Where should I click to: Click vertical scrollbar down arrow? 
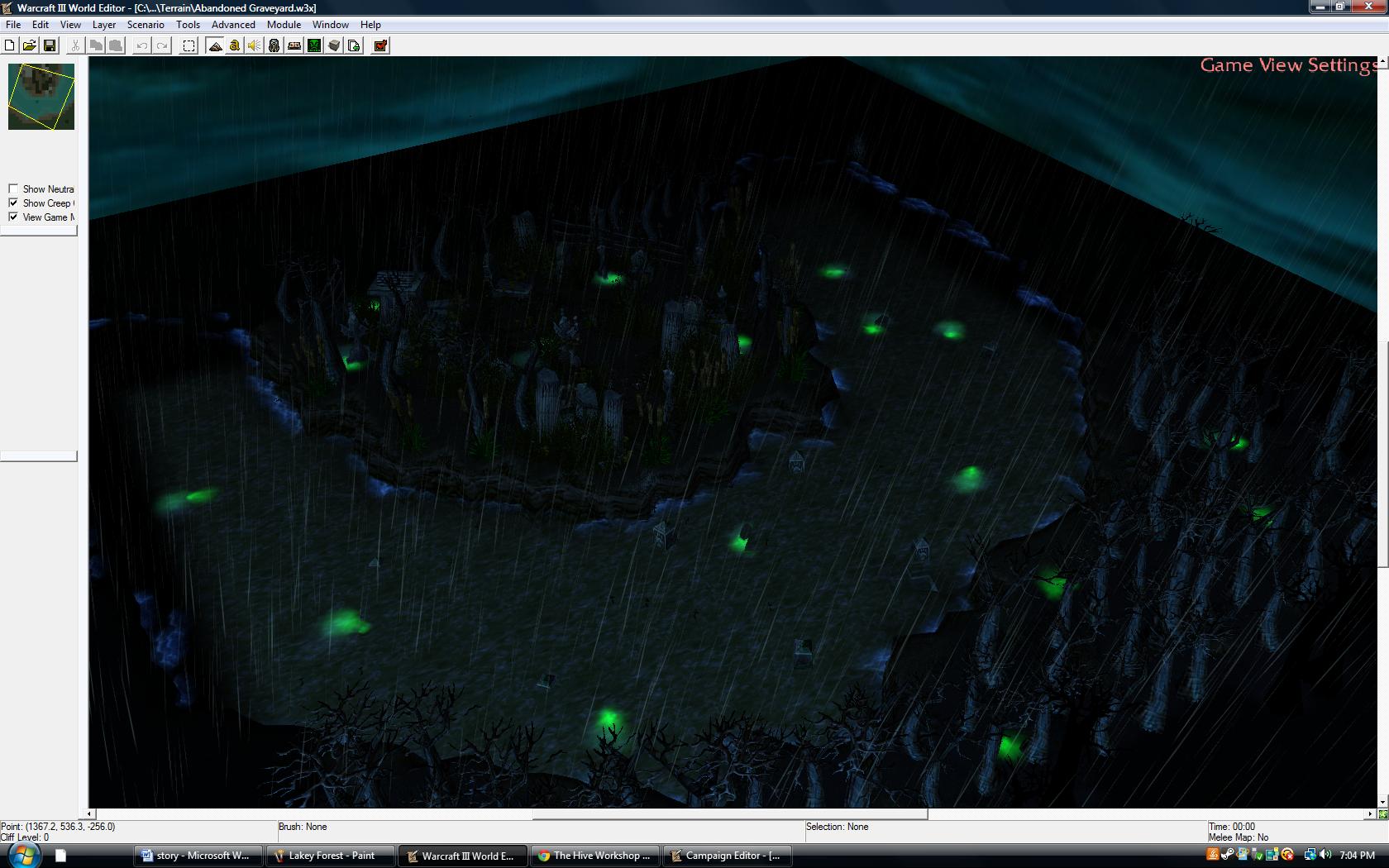[1383, 802]
